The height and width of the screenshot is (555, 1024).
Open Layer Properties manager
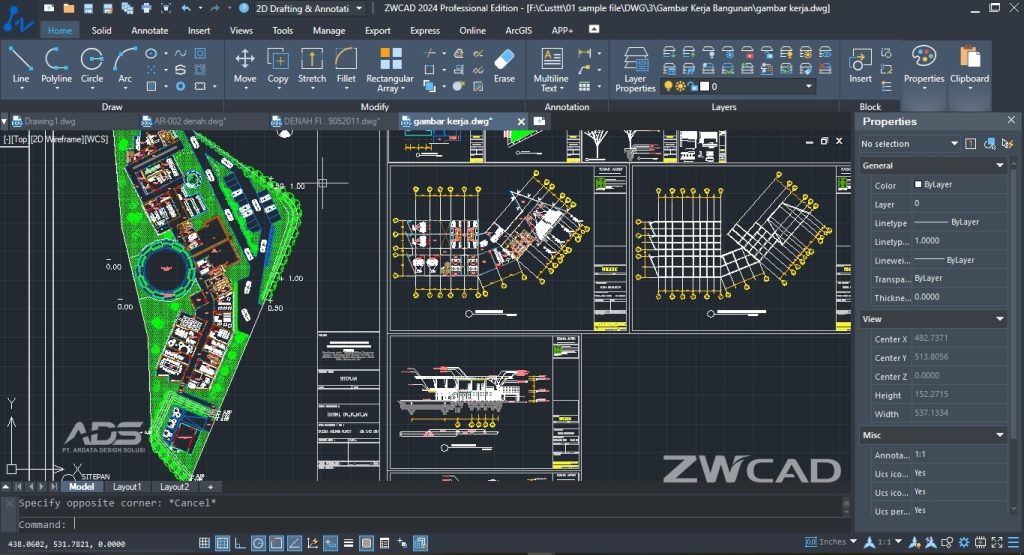[x=635, y=68]
